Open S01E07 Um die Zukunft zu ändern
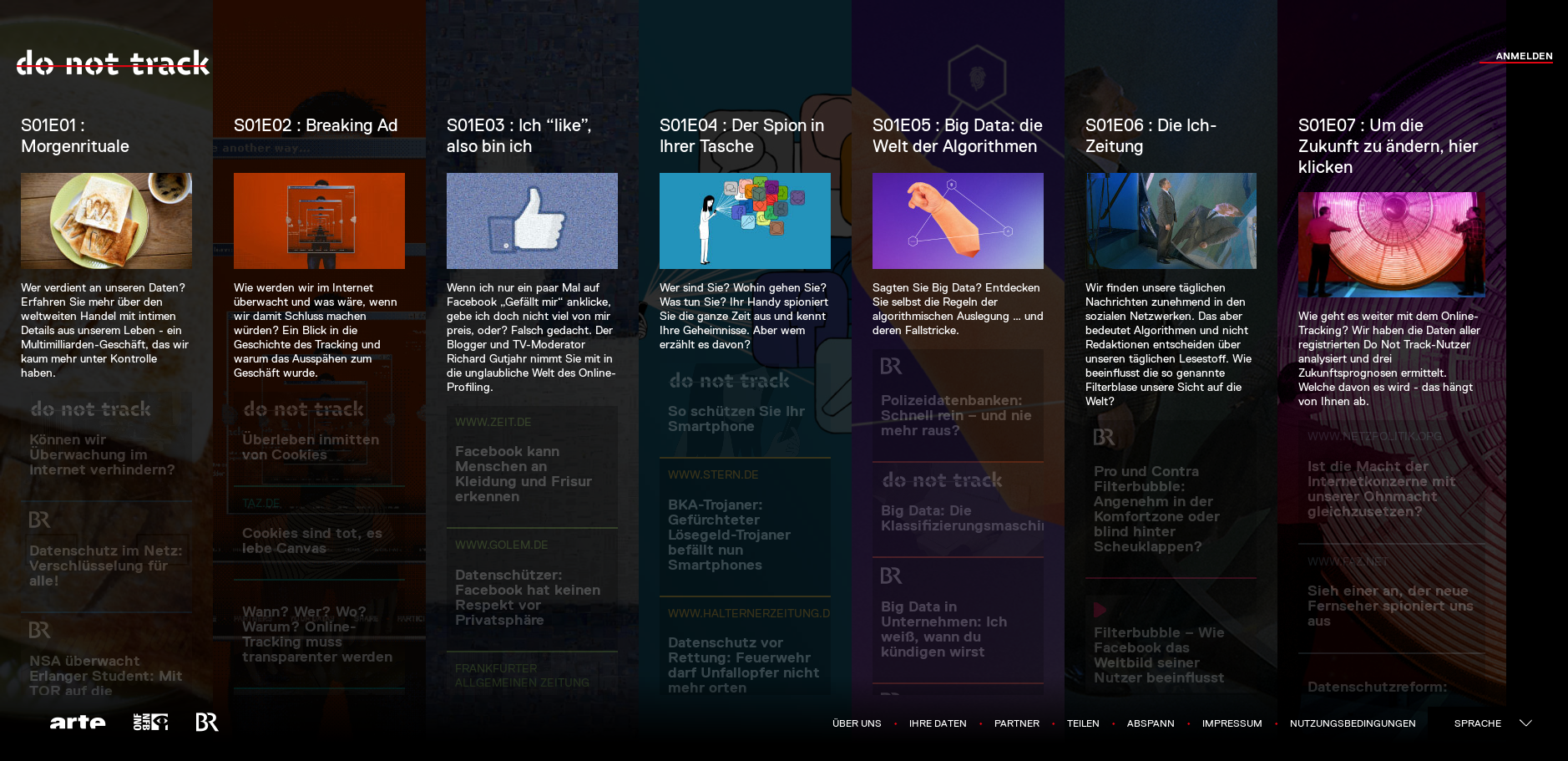The height and width of the screenshot is (761, 1568). point(1388,145)
